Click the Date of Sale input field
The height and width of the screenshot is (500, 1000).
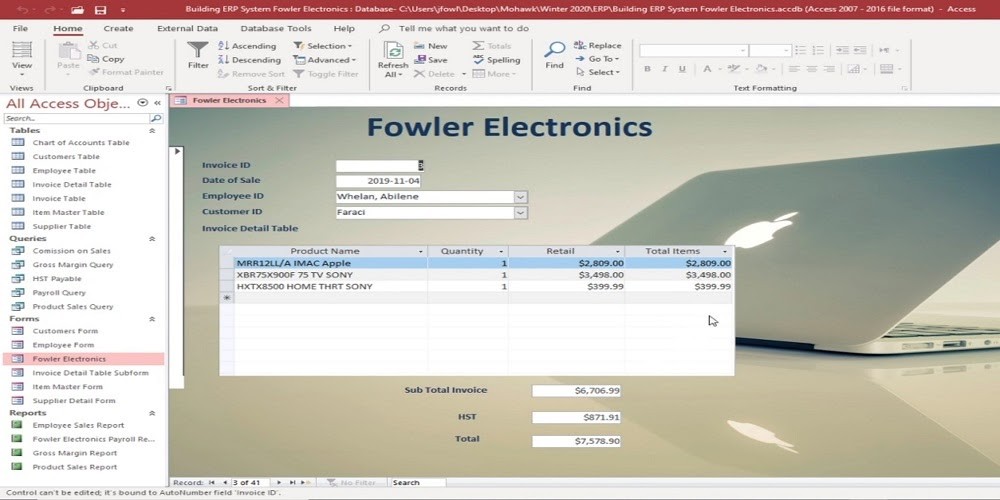[x=378, y=181]
